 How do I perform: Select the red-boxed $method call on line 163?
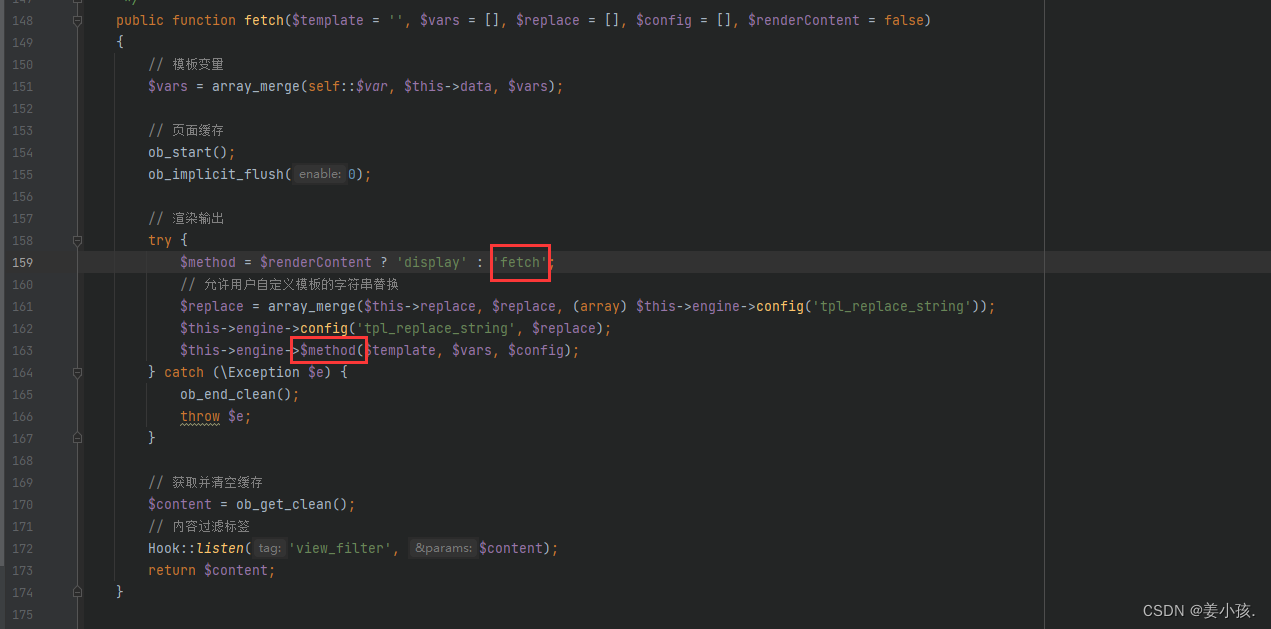pyautogui.click(x=328, y=350)
